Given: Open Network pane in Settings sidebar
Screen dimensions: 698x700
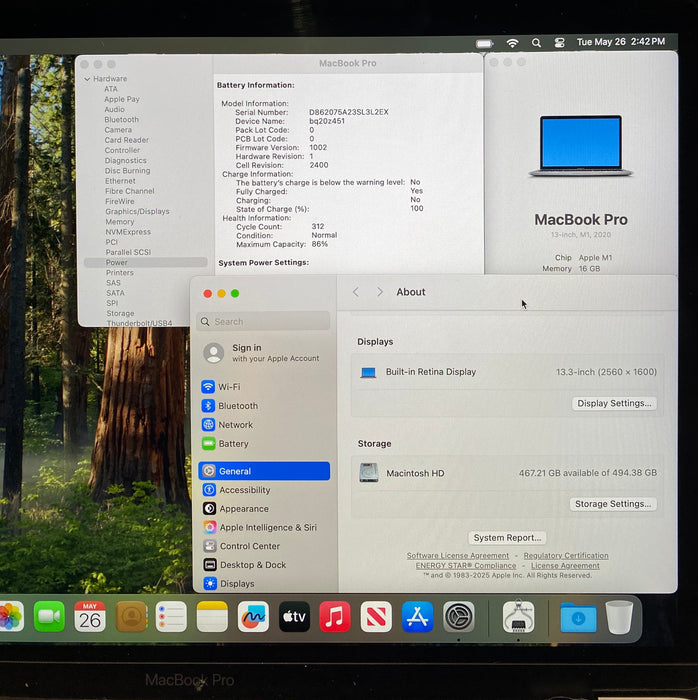Looking at the screenshot, I should tap(264, 425).
